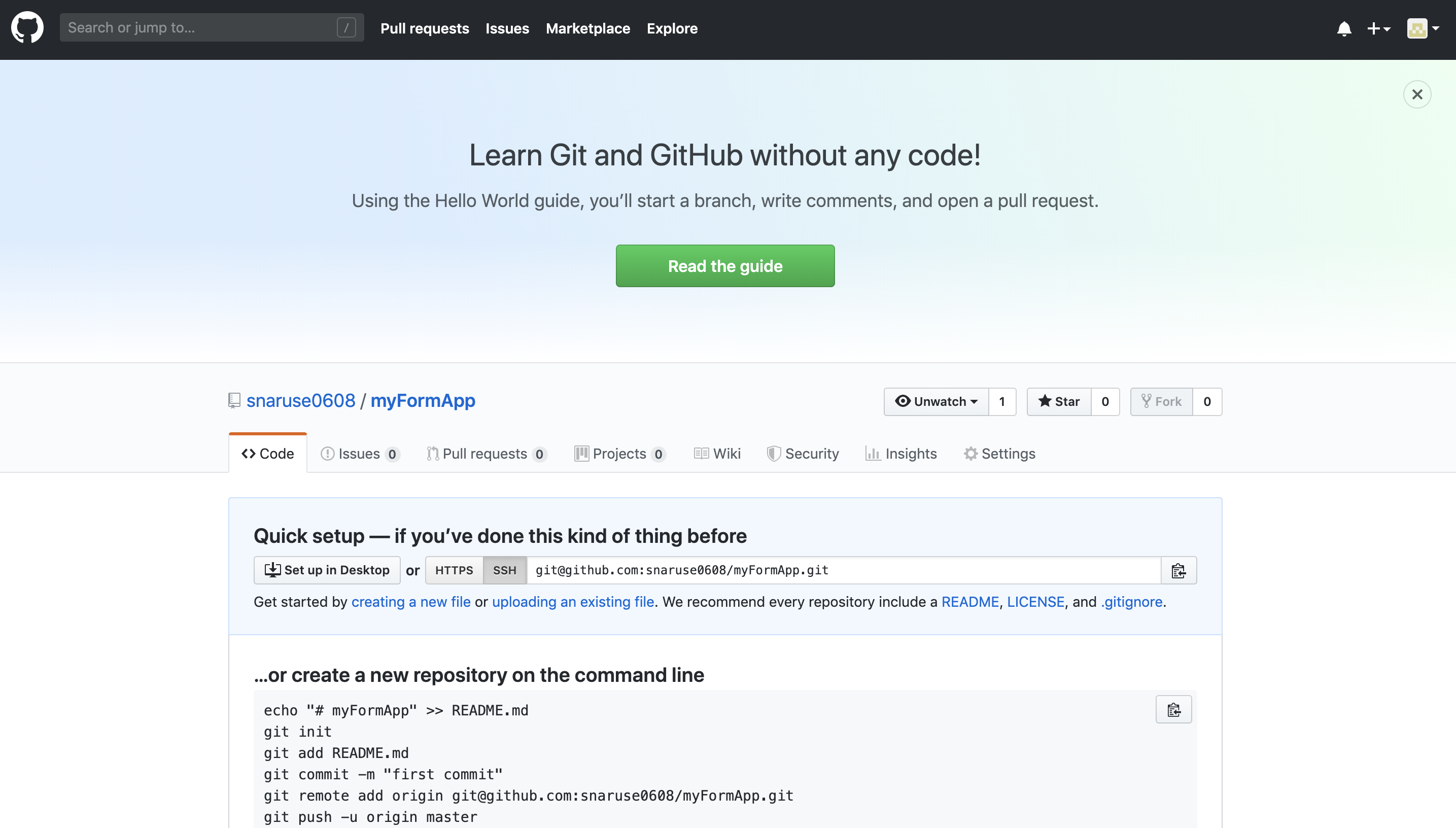The height and width of the screenshot is (828, 1456).
Task: Open the user avatar menu
Action: [x=1423, y=28]
